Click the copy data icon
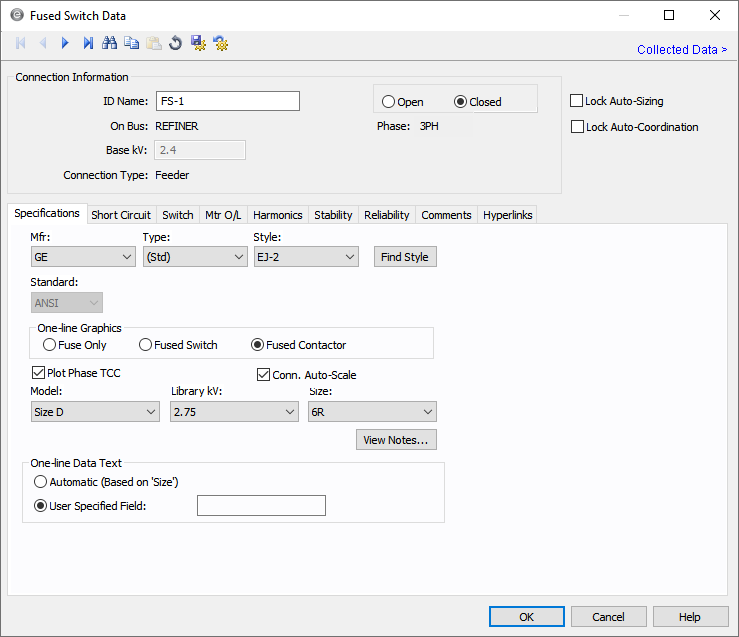 132,43
